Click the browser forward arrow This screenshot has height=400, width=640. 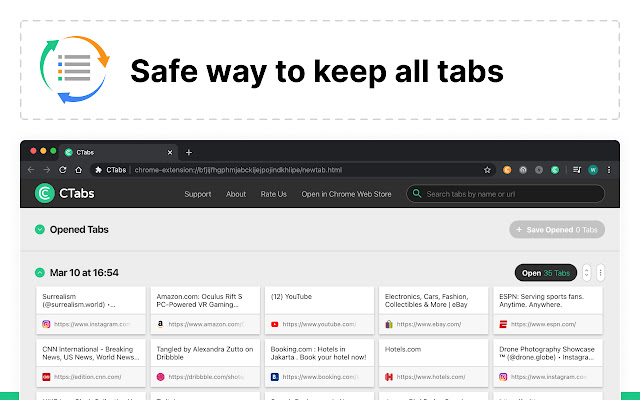pyautogui.click(x=47, y=170)
